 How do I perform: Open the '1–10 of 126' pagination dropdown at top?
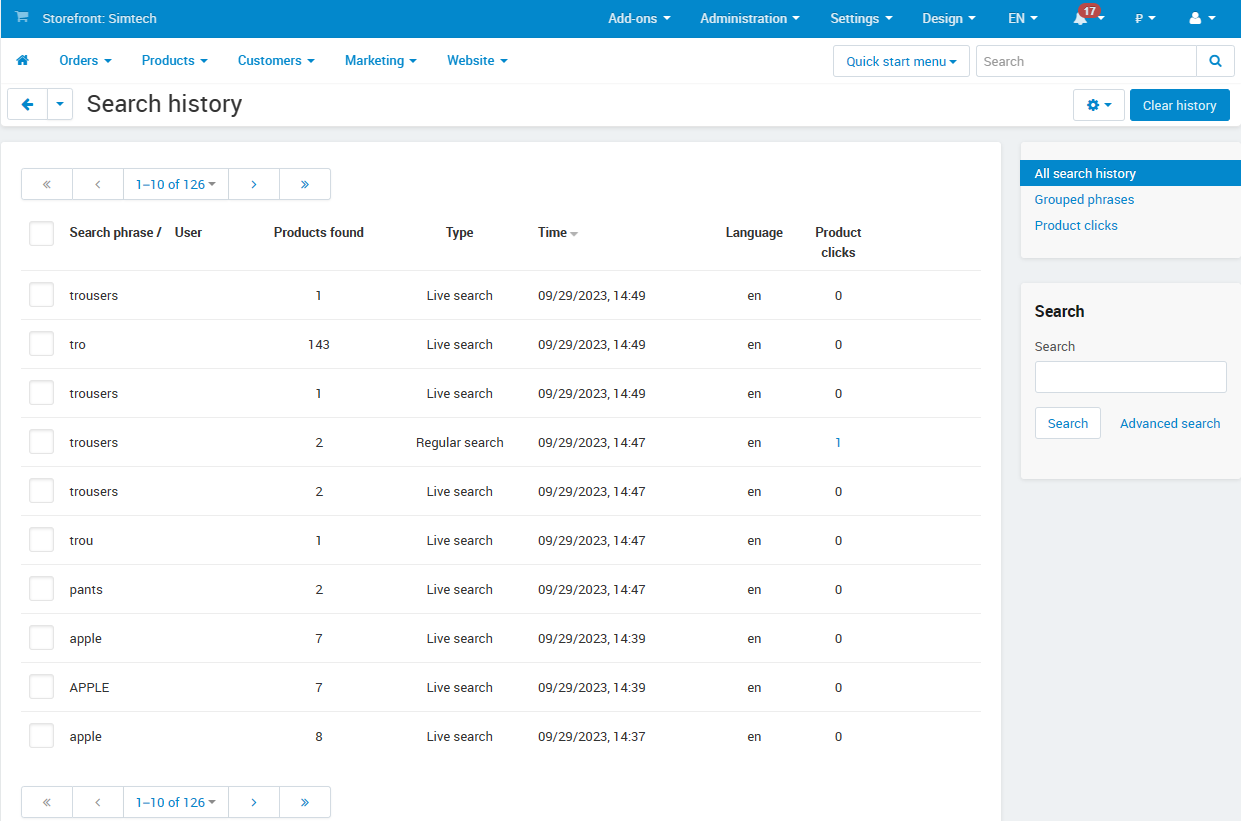tap(176, 184)
